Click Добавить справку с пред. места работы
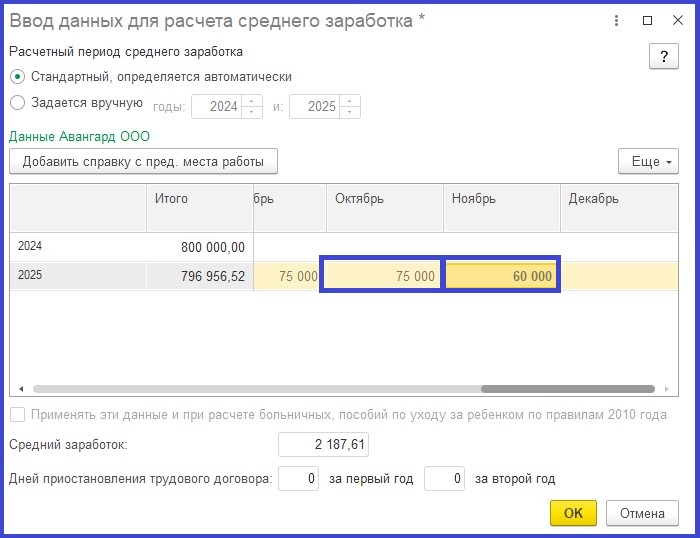This screenshot has width=700, height=538. coord(143,161)
